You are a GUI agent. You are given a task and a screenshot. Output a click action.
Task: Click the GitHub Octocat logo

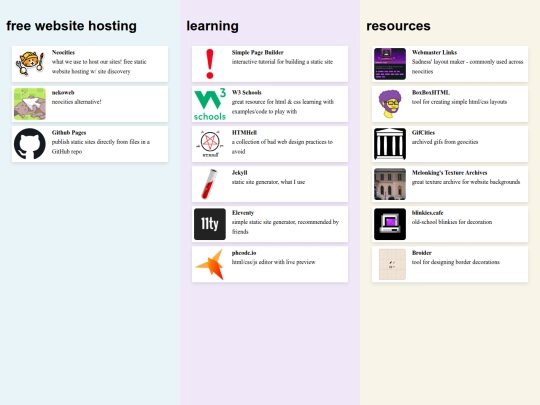[30, 144]
